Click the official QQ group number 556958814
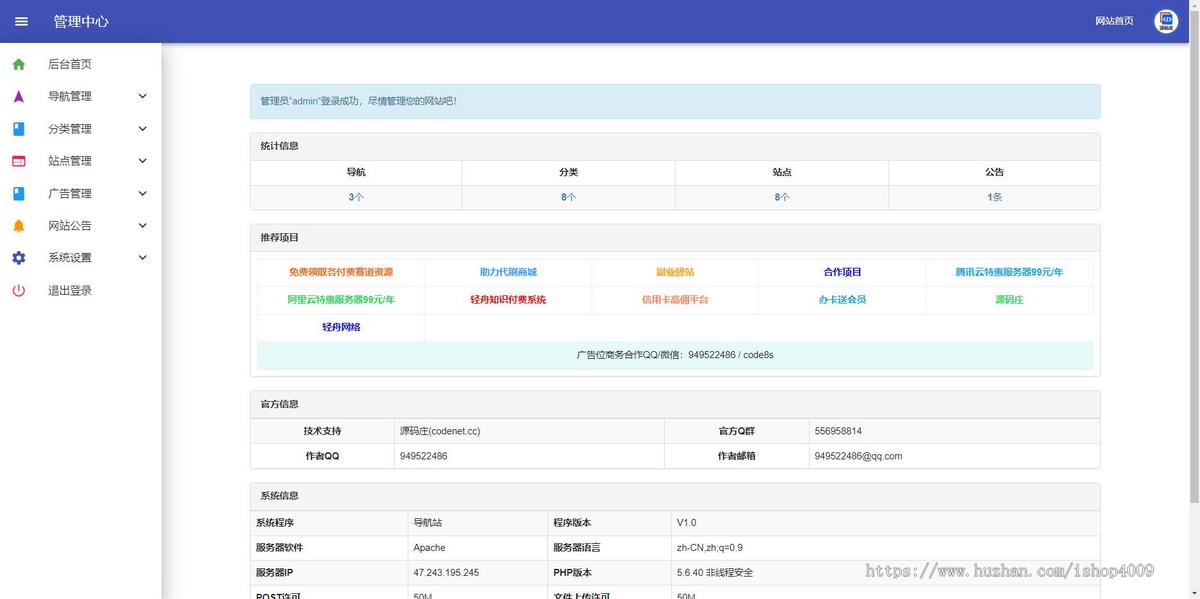Screen dimensions: 1200x599 coord(838,431)
